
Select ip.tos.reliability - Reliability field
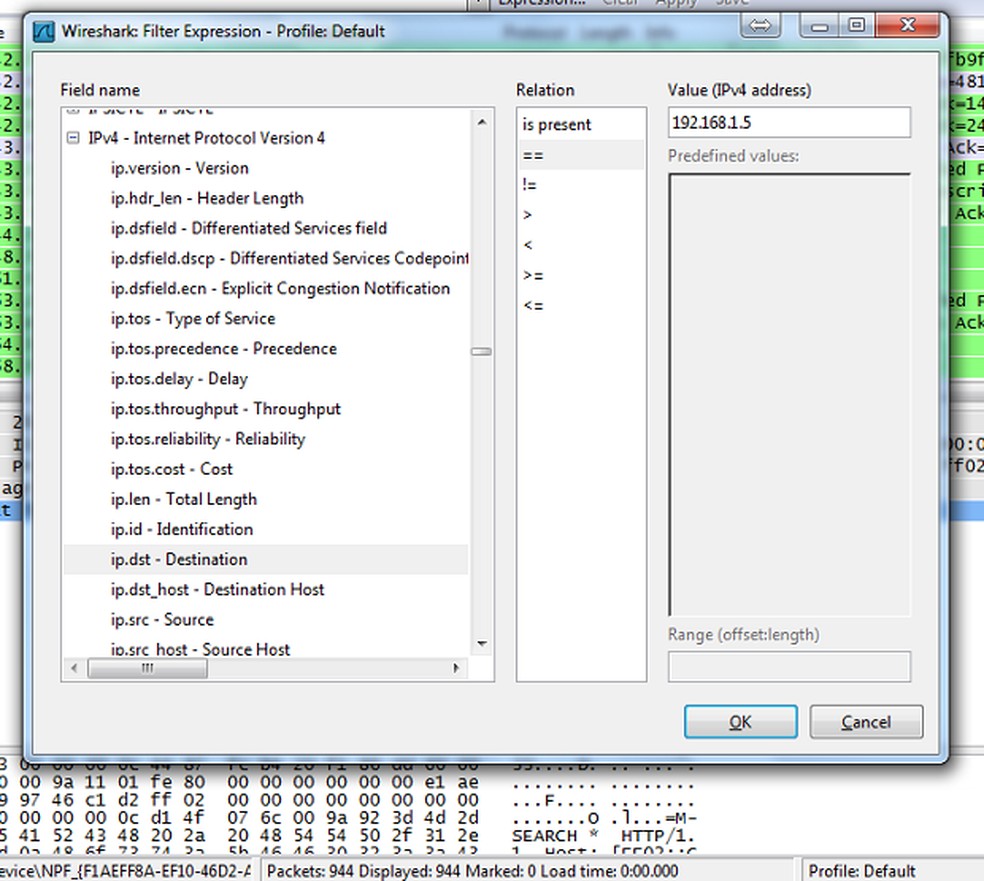pos(208,439)
